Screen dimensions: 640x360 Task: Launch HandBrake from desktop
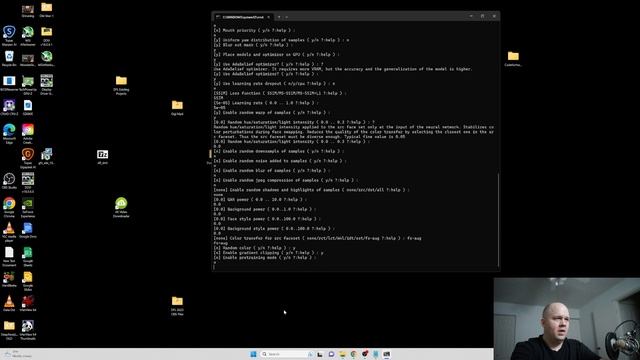point(9,279)
